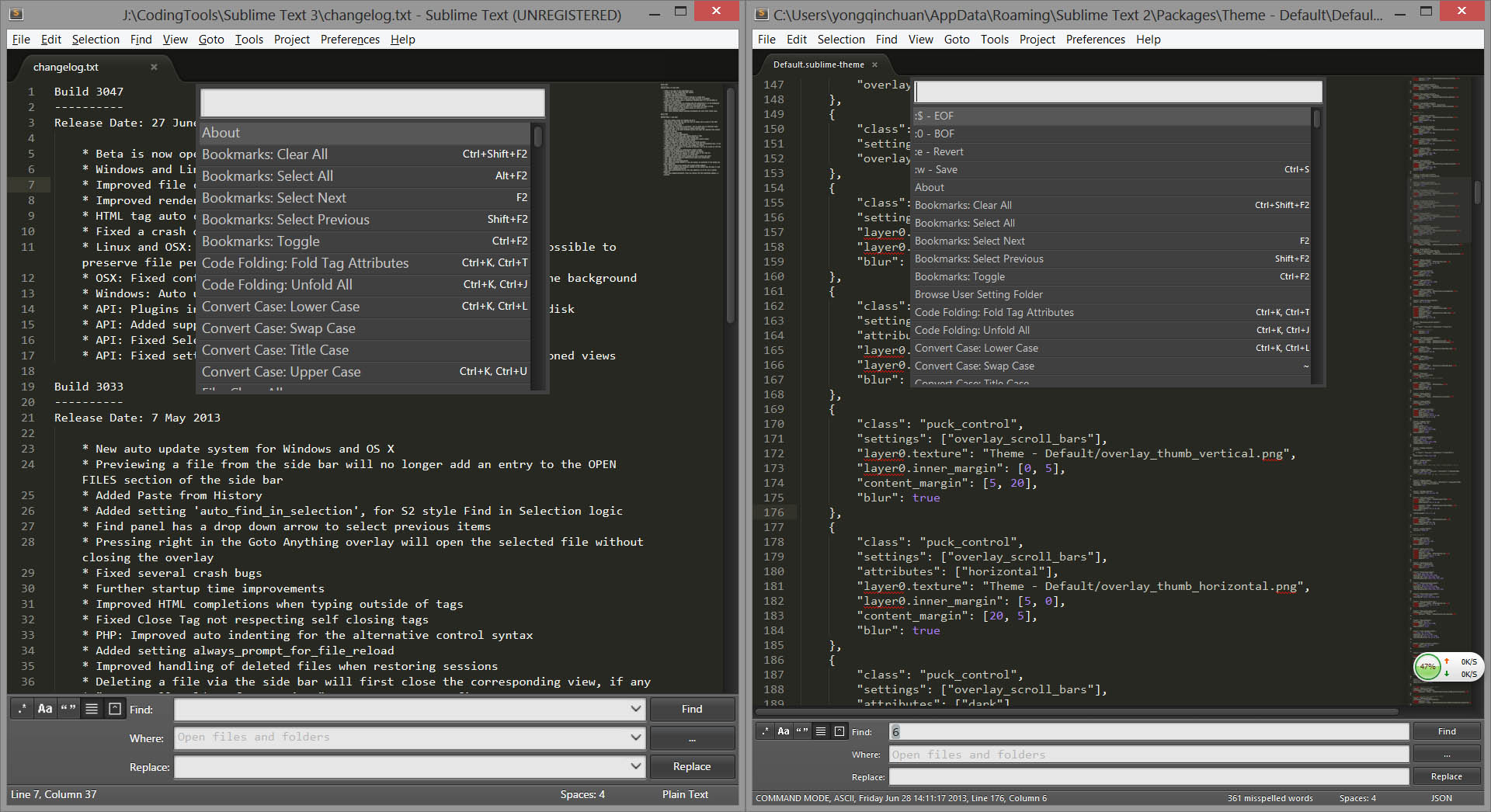Open Project menu in right window
This screenshot has width=1491, height=812.
1037,40
